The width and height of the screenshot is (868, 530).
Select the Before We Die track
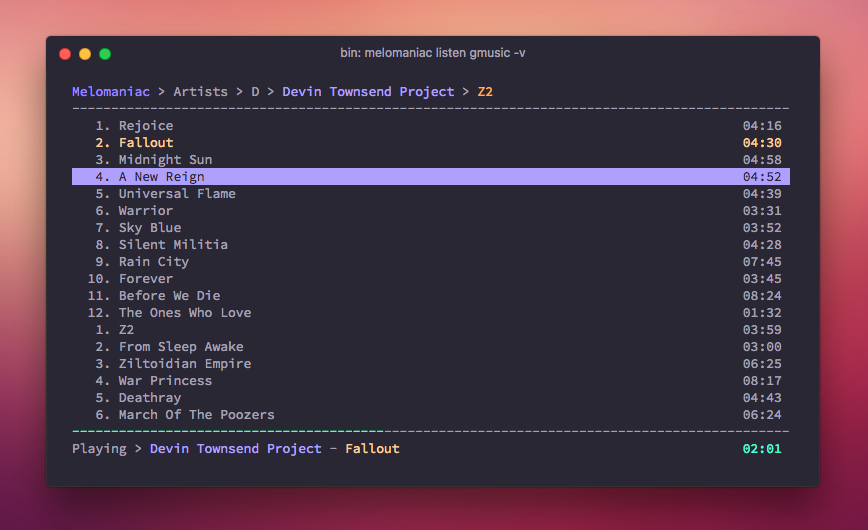(431, 296)
